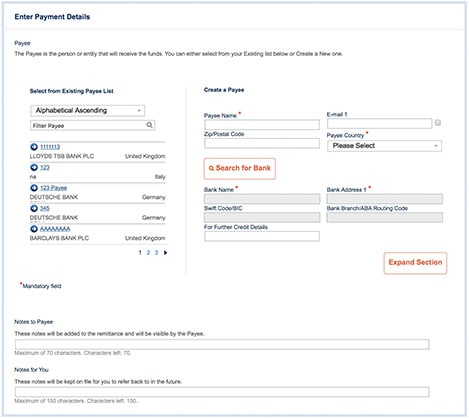
Task: Click the BARCLAYS BANK PLC text
Action: pyautogui.click(x=59, y=238)
